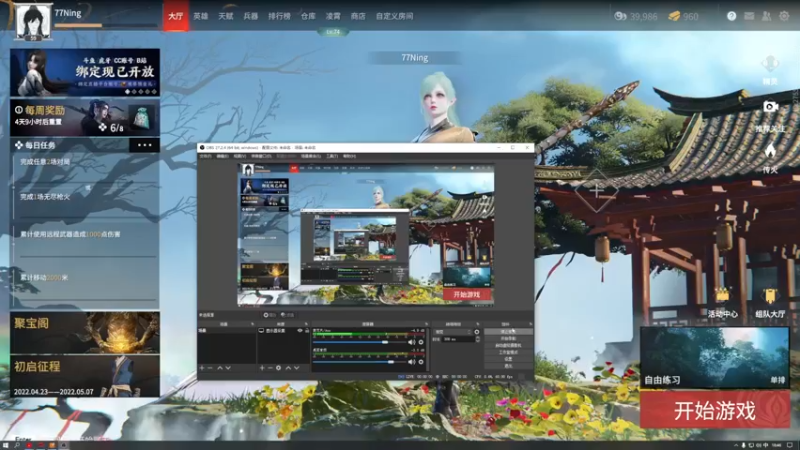Viewport: 800px width, 450px height.
Task: Click OBS start streaming button in controls
Action: pyautogui.click(x=509, y=332)
